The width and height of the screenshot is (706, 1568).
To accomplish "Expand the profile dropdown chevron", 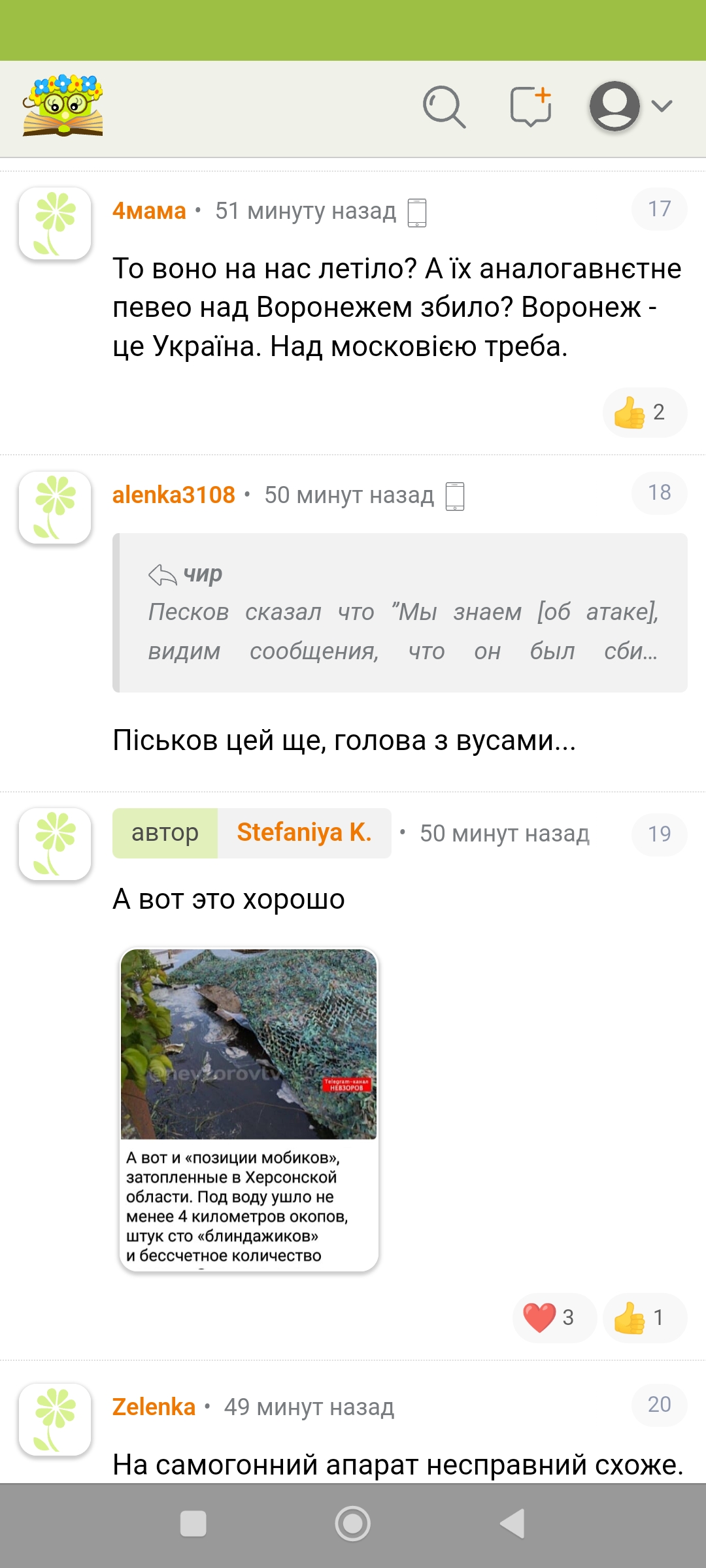I will coord(662,106).
